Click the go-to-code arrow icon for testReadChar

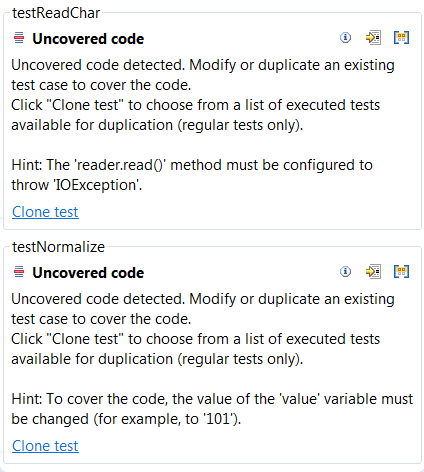[x=373, y=38]
